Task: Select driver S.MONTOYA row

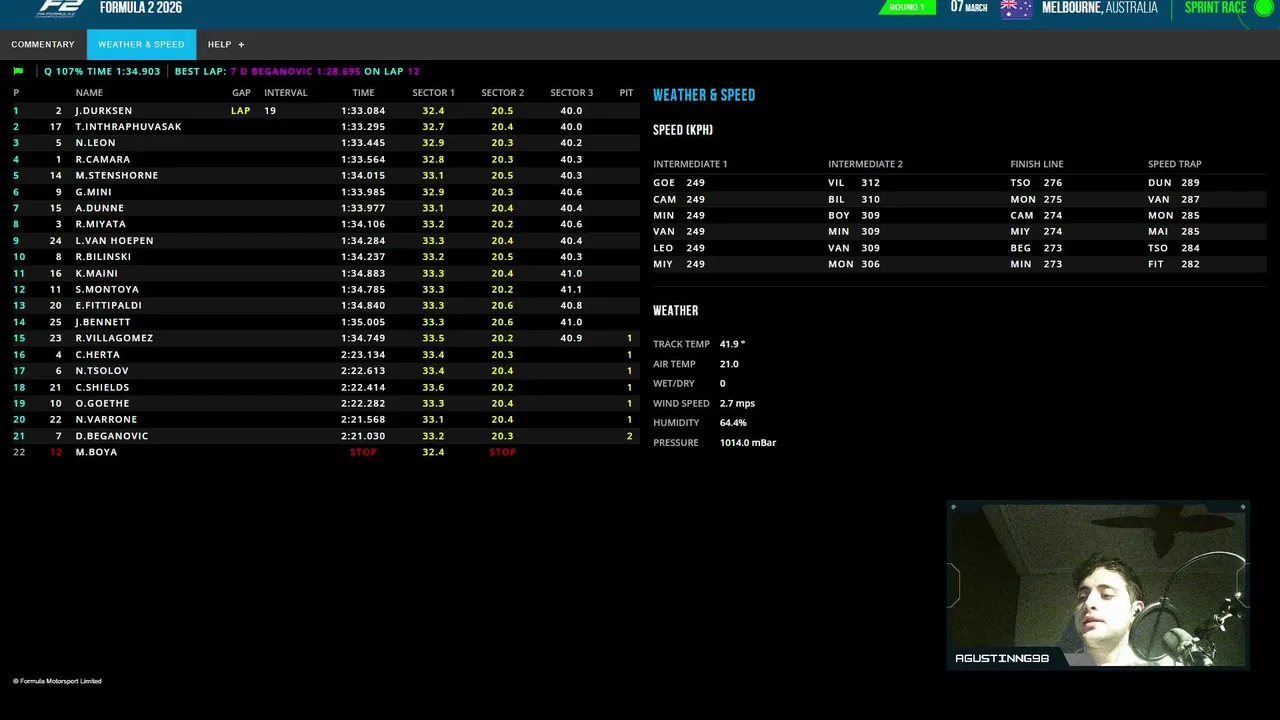Action: click(325, 289)
